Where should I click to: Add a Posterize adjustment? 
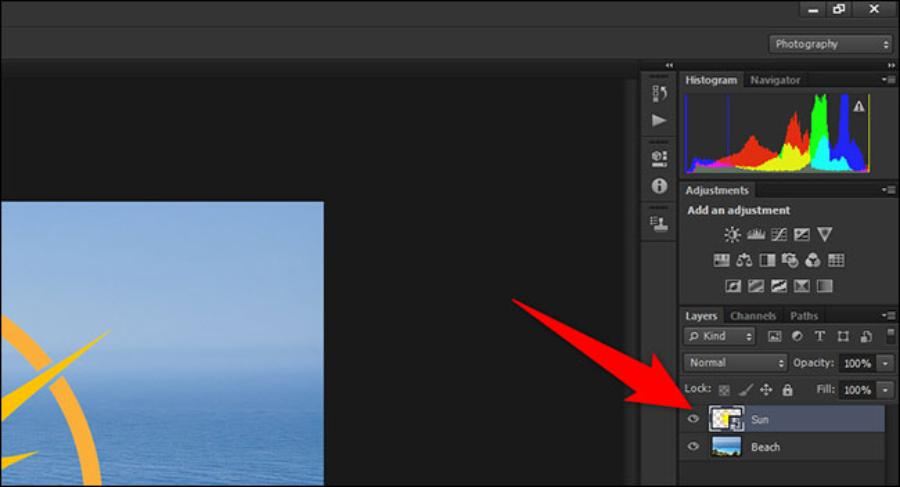coord(756,286)
